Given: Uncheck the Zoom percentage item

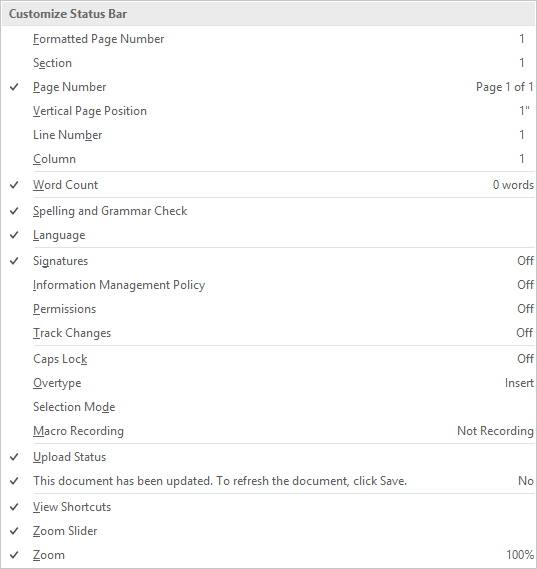Looking at the screenshot, I should 268,555.
